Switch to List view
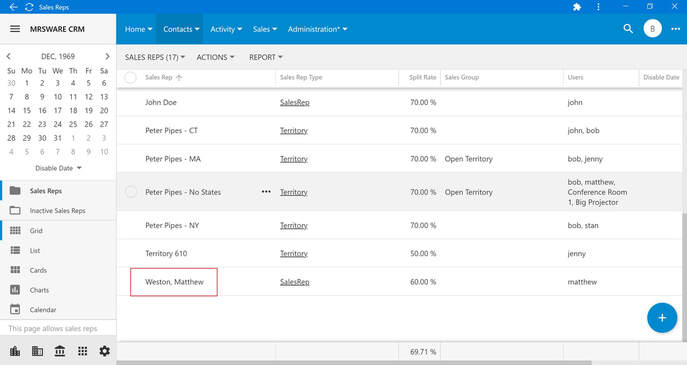This screenshot has width=687, height=365. 58,250
